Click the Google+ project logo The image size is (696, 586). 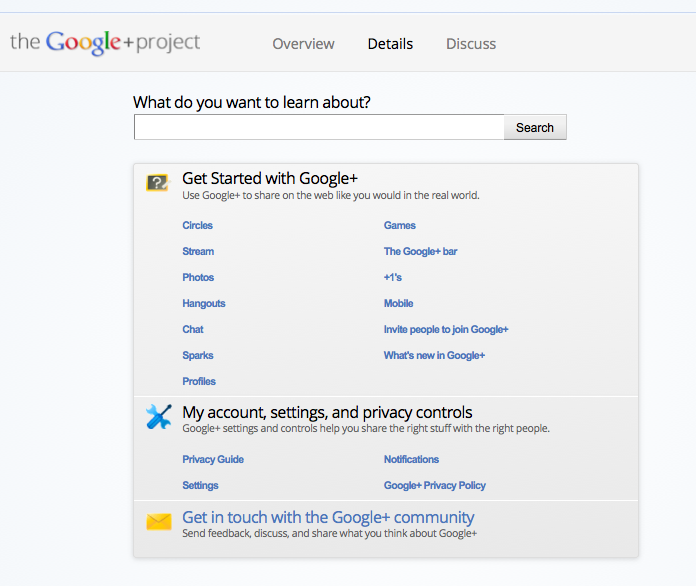click(x=105, y=43)
